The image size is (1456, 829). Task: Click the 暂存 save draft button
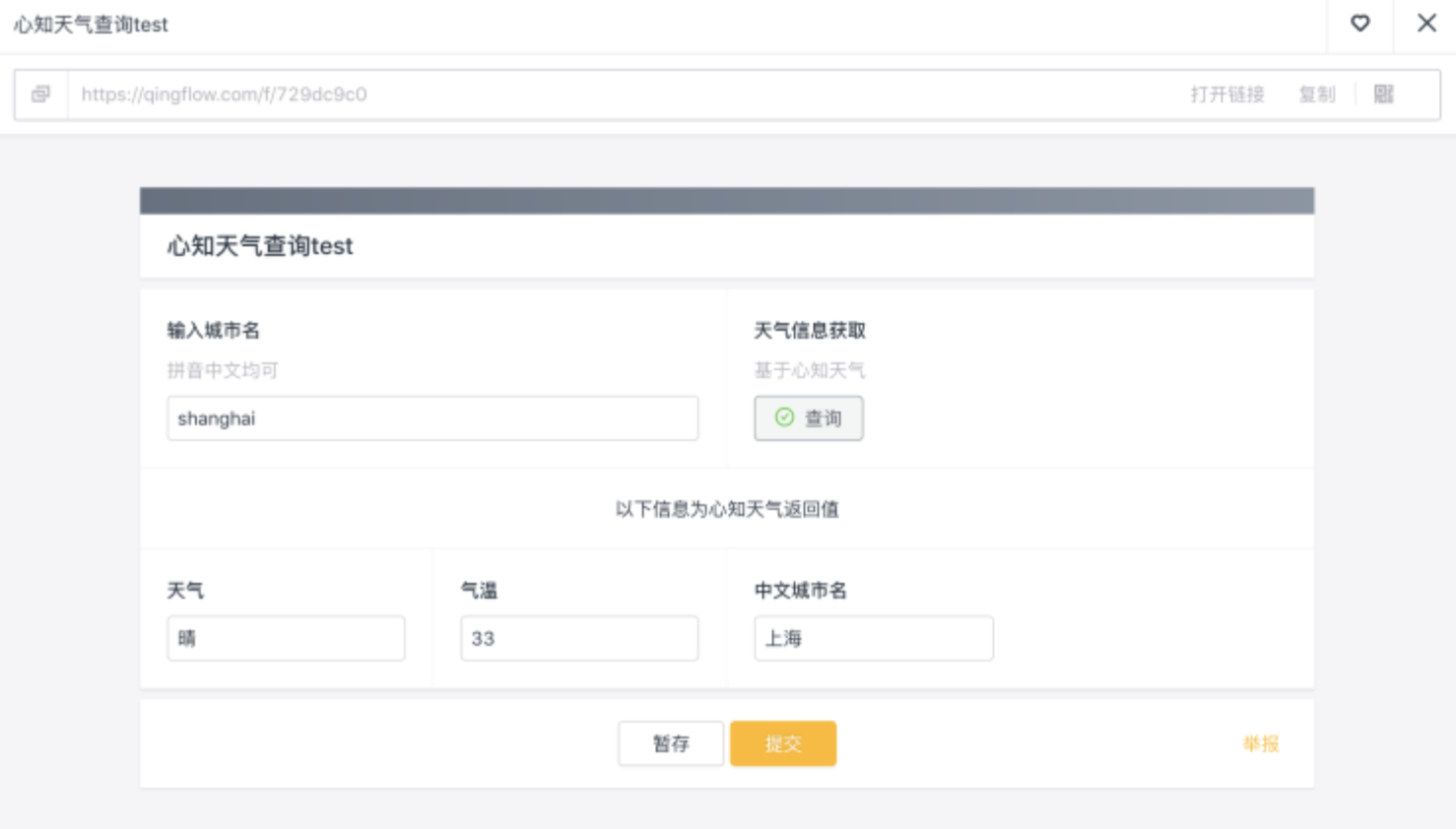[671, 743]
